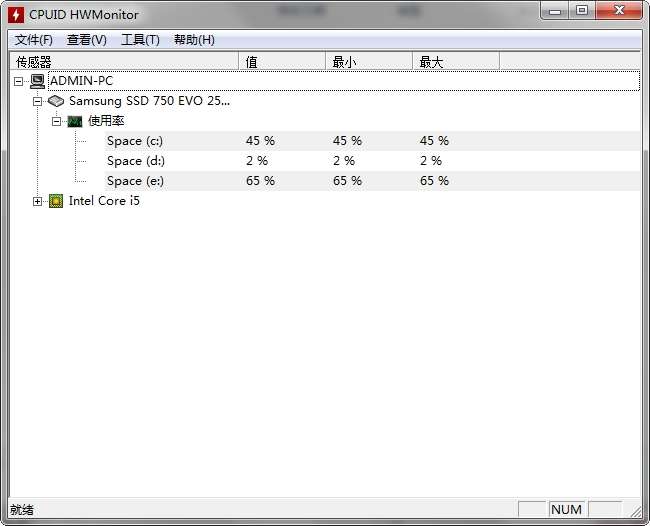This screenshot has width=650, height=526.
Task: Click the Intel Core i5 chip icon
Action: [56, 201]
